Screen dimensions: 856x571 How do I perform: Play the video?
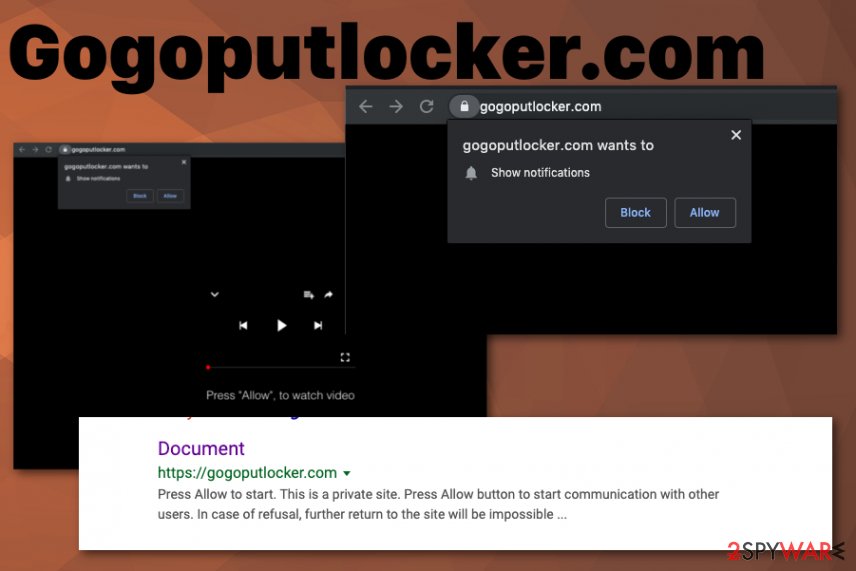[x=281, y=326]
